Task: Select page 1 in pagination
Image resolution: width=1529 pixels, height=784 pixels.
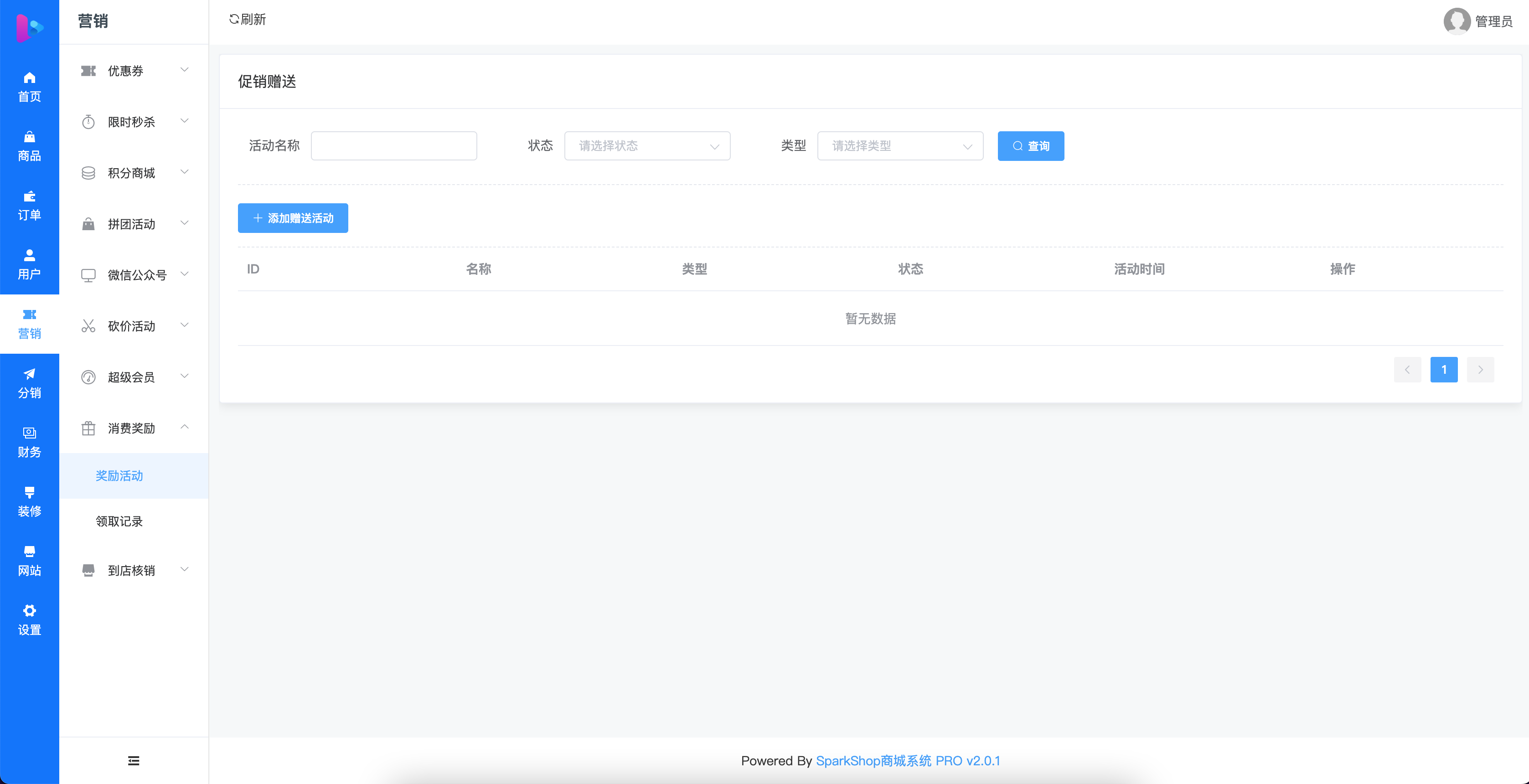Action: 1444,370
